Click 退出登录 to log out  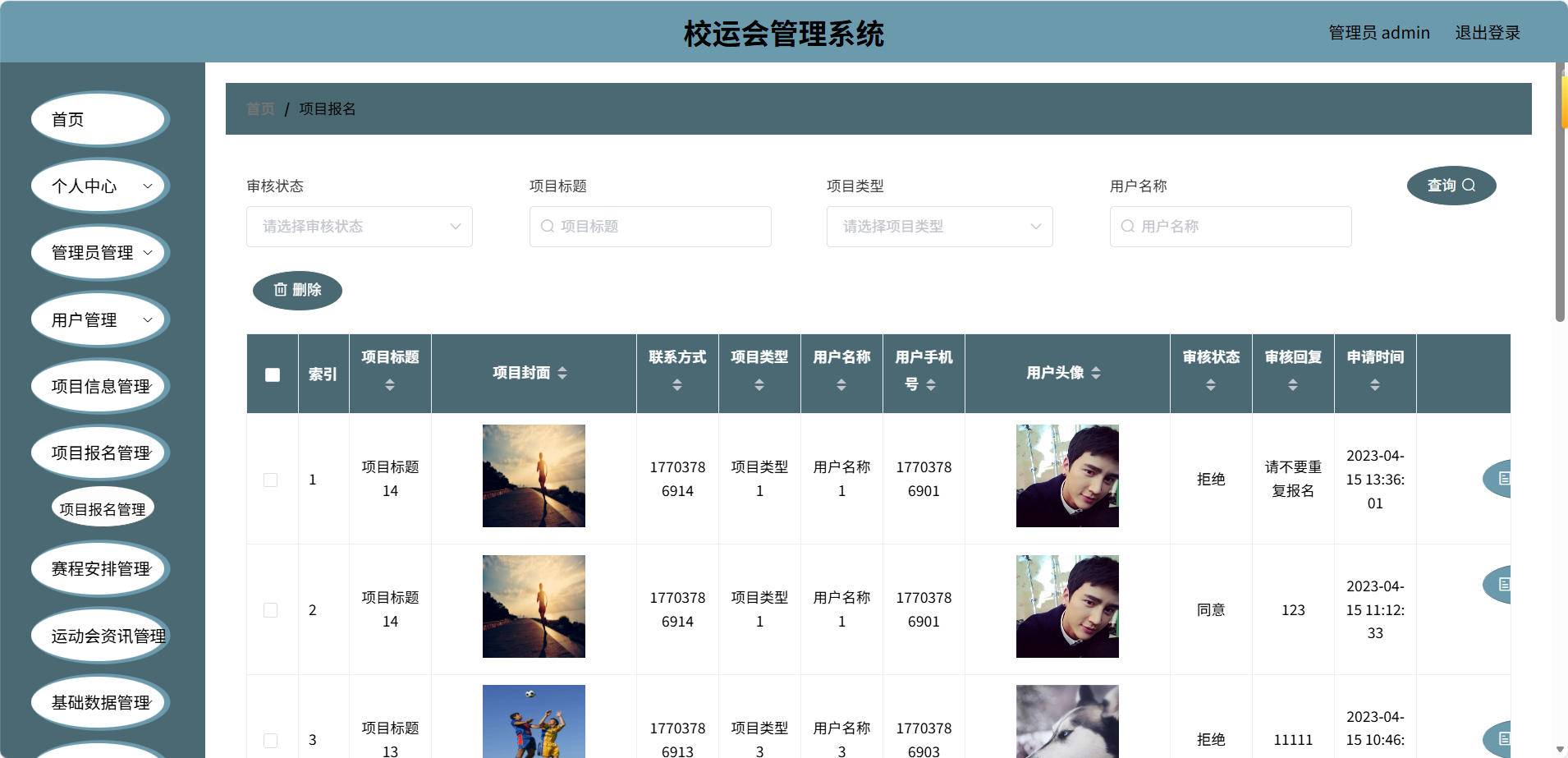coord(1488,33)
